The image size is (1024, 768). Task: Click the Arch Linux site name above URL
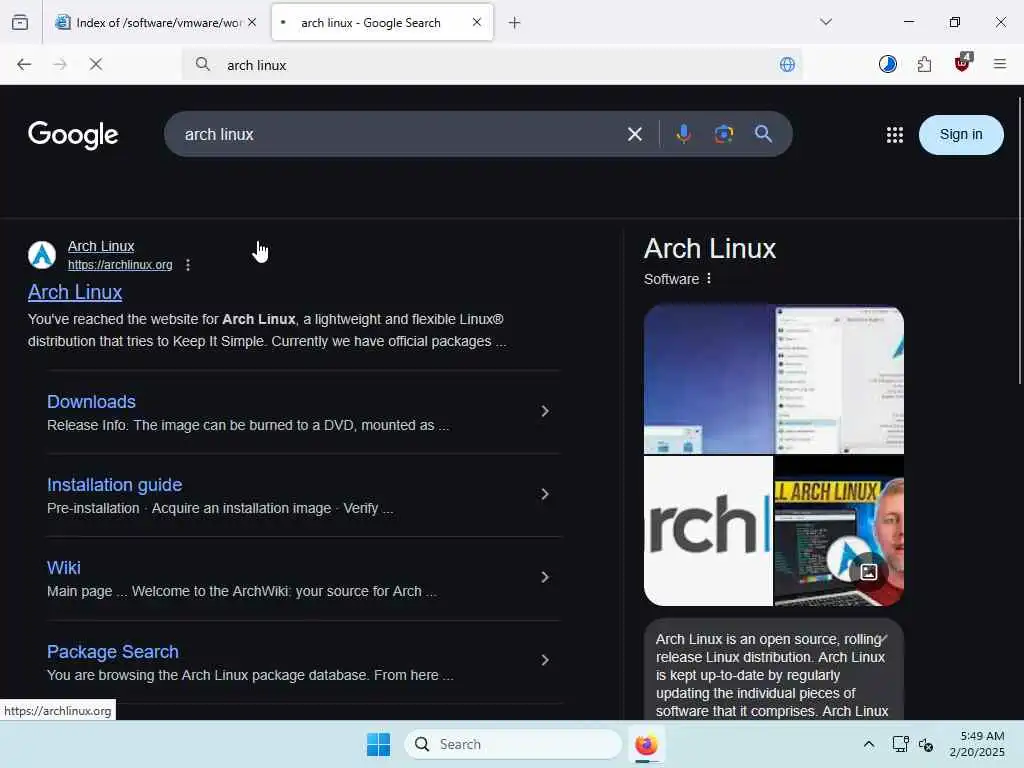[x=101, y=246]
